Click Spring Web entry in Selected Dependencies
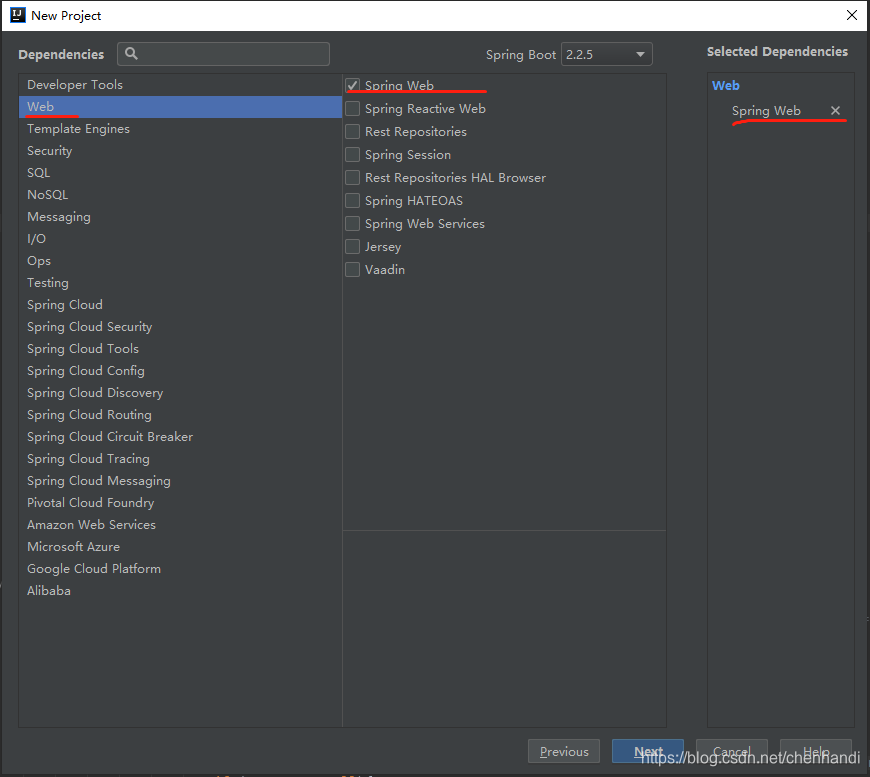Viewport: 870px width, 777px height. (766, 110)
